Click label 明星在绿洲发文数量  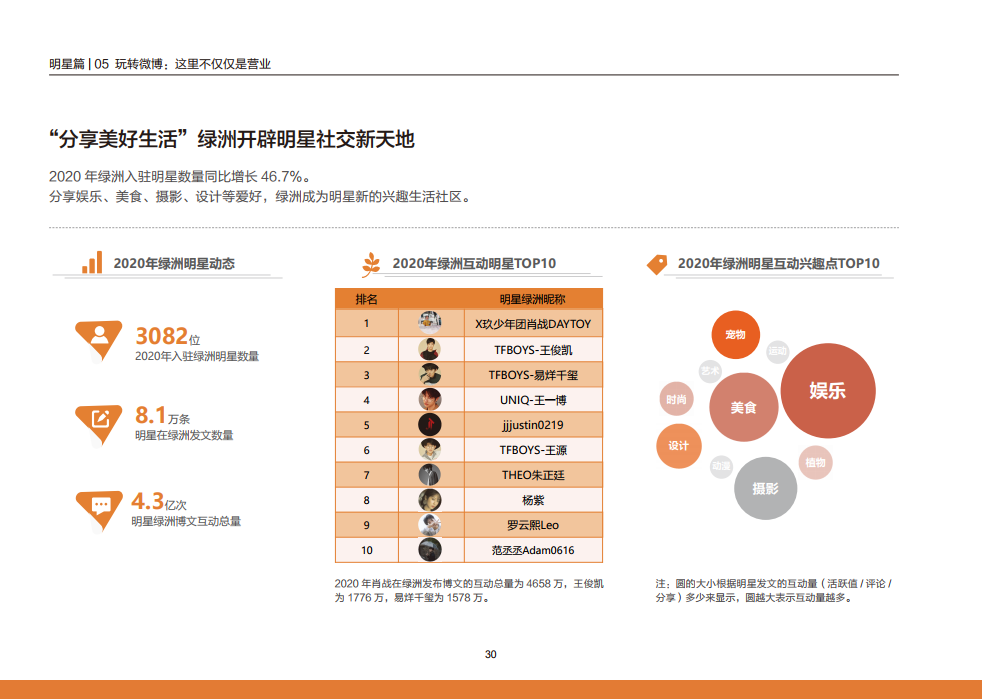click(184, 435)
